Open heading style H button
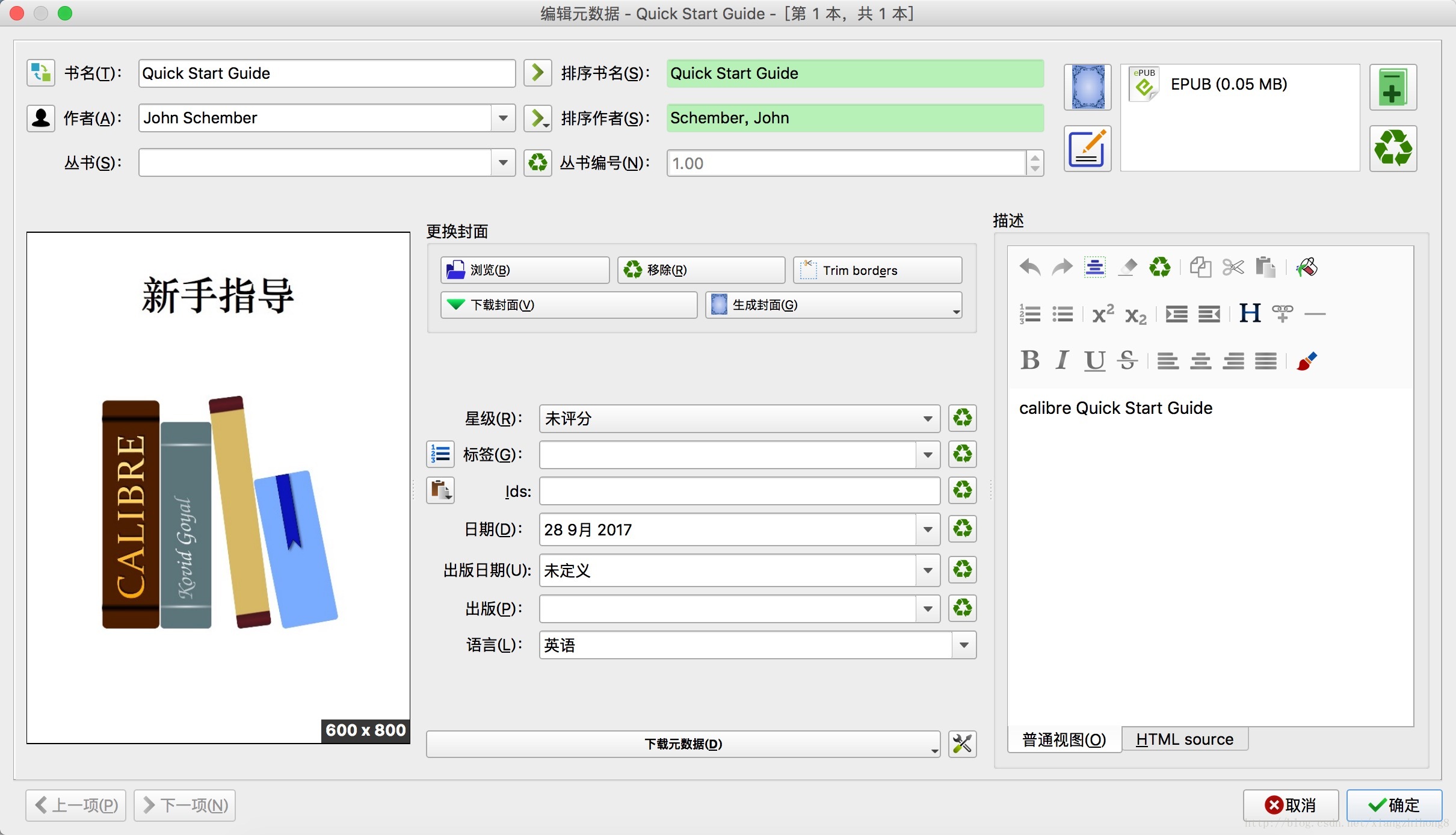 pos(1250,313)
